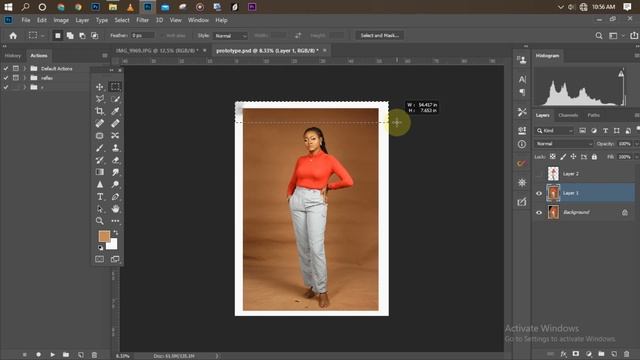
Task: Select the Crop tool
Action: [x=99, y=111]
